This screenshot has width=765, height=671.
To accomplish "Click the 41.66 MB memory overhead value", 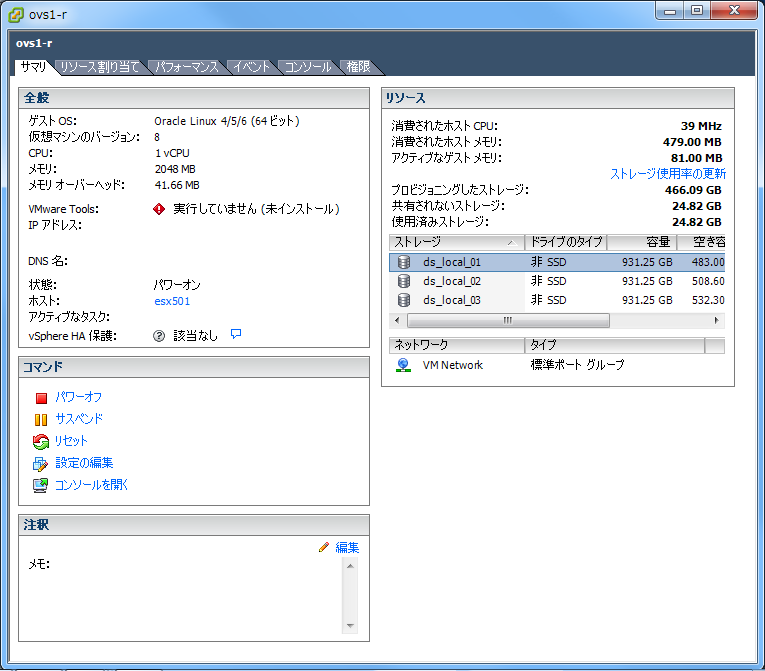I will point(177,185).
